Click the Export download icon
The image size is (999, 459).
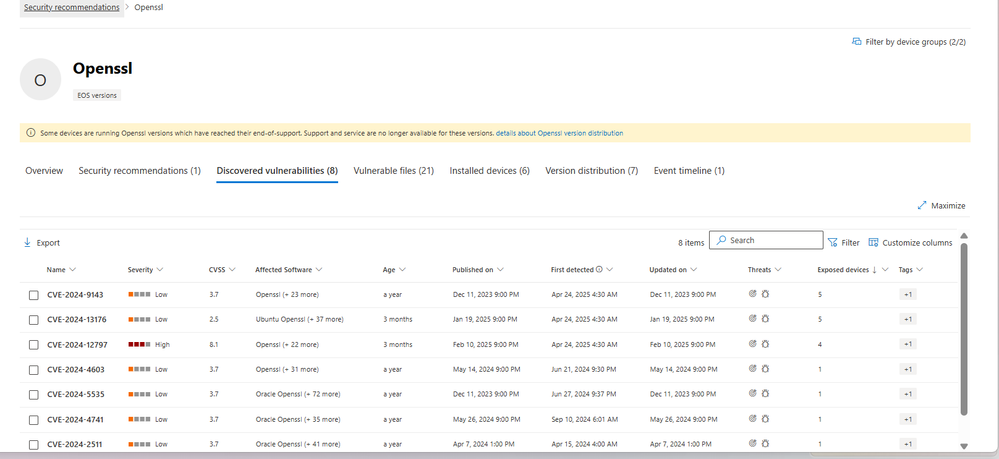[x=27, y=243]
